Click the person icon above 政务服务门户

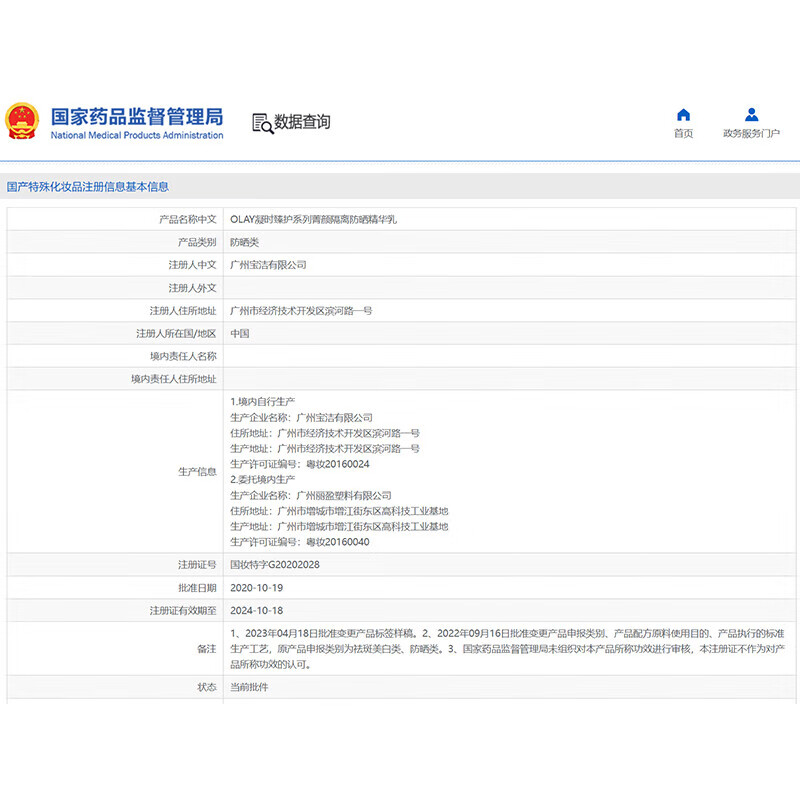click(751, 112)
